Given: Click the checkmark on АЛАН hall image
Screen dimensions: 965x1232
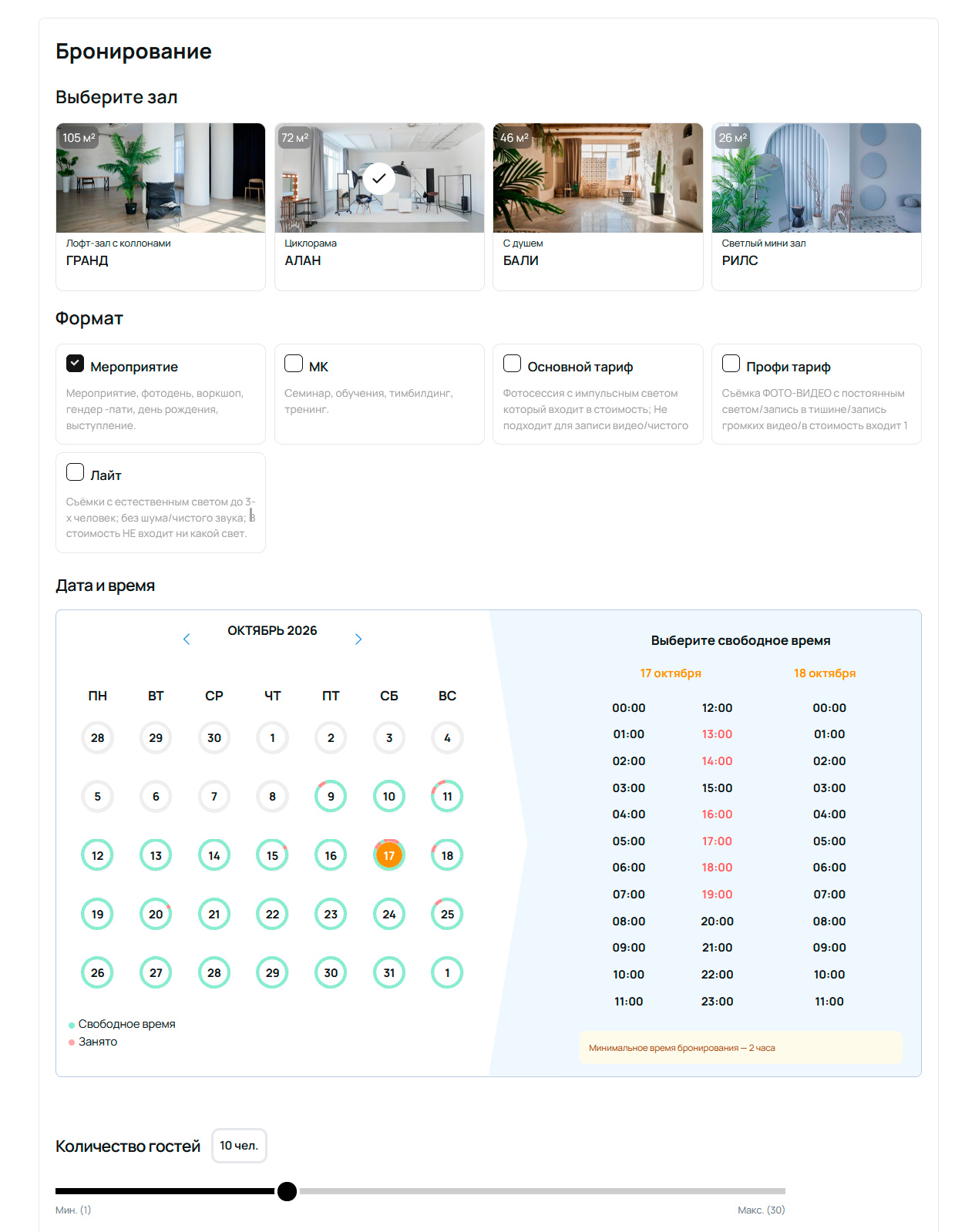Looking at the screenshot, I should click(x=379, y=178).
